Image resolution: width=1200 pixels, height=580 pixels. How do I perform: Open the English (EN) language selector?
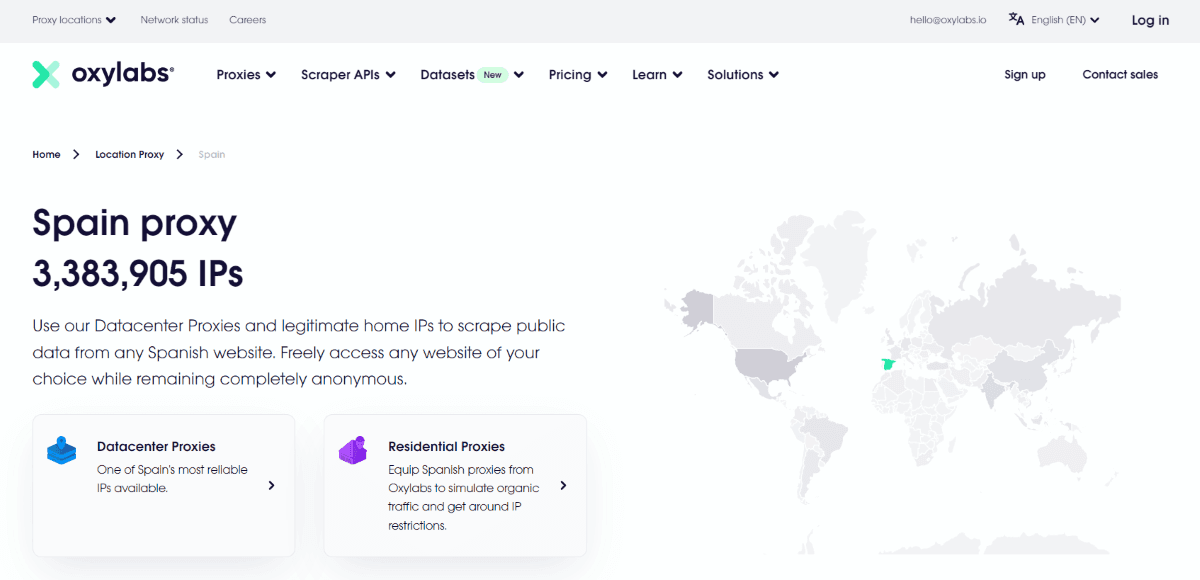(1065, 20)
